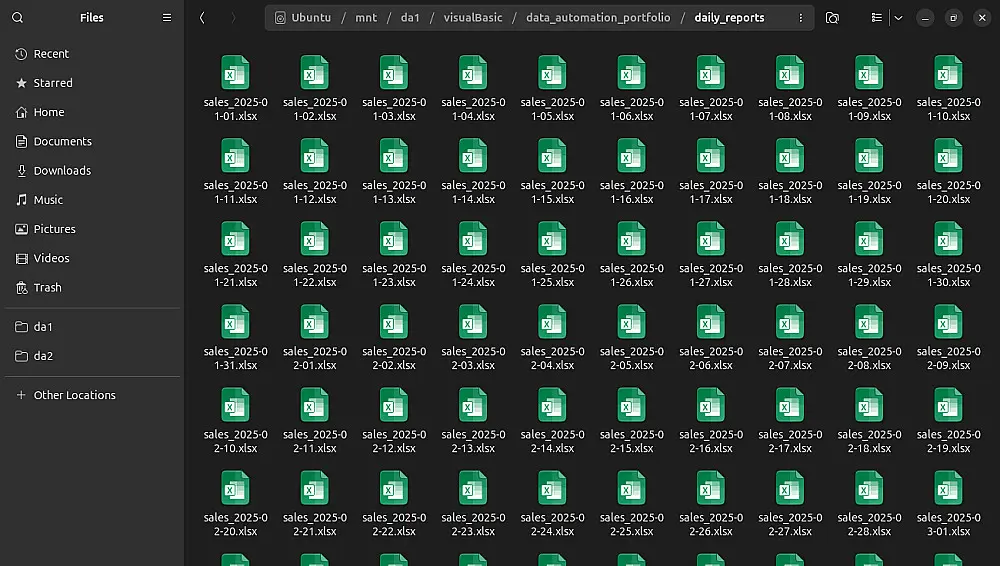This screenshot has width=1000, height=566.
Task: Navigate to data_automation_portfolio in path bar
Action: coord(598,18)
